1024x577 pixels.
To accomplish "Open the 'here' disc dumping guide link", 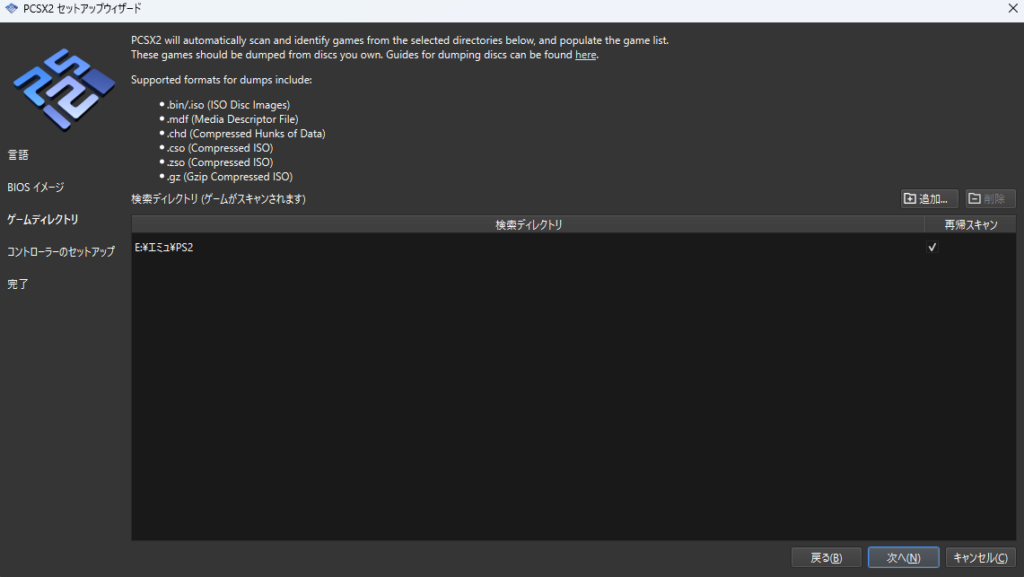I will [585, 55].
